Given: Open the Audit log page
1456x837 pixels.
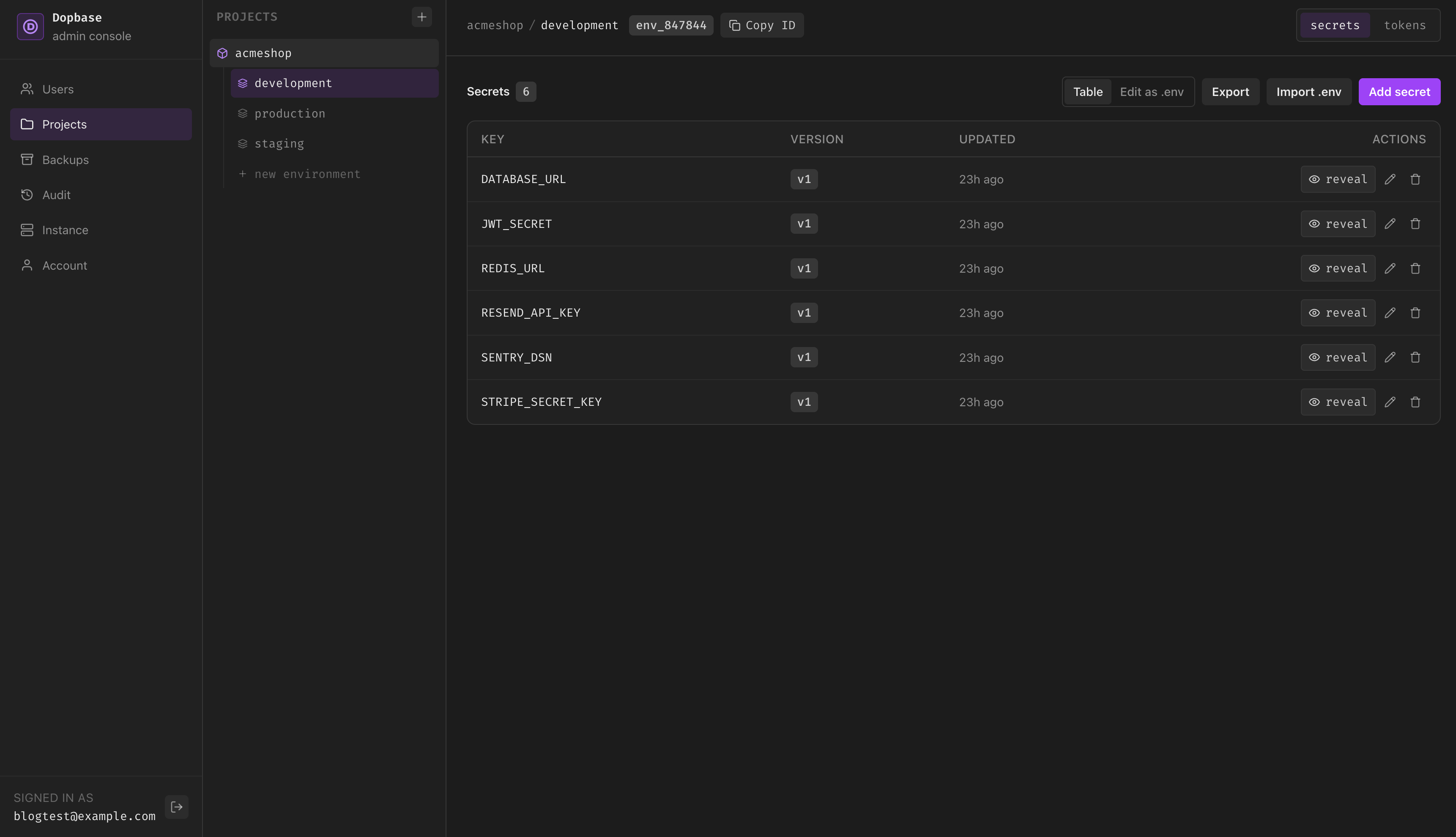Looking at the screenshot, I should (x=101, y=195).
